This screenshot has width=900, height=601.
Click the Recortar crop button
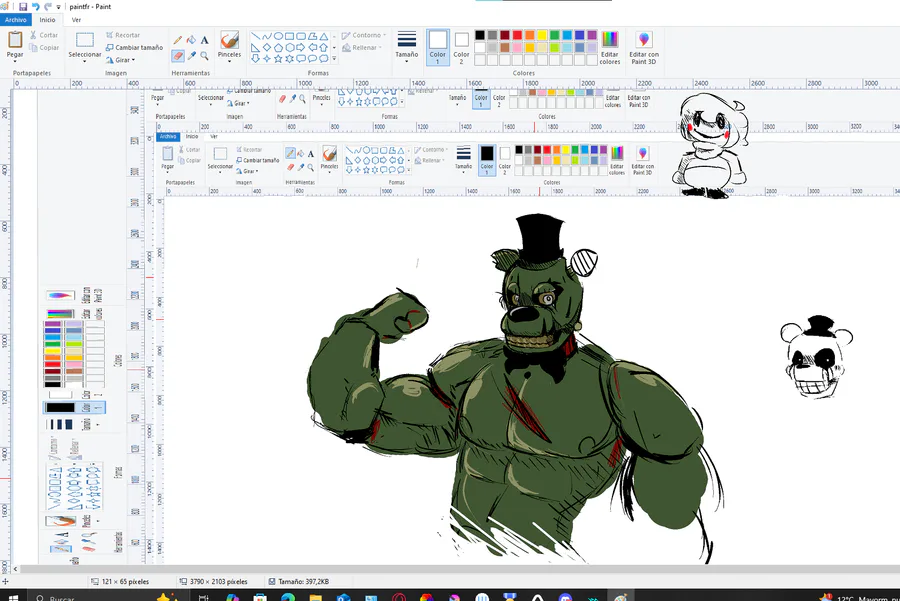pyautogui.click(x=123, y=35)
